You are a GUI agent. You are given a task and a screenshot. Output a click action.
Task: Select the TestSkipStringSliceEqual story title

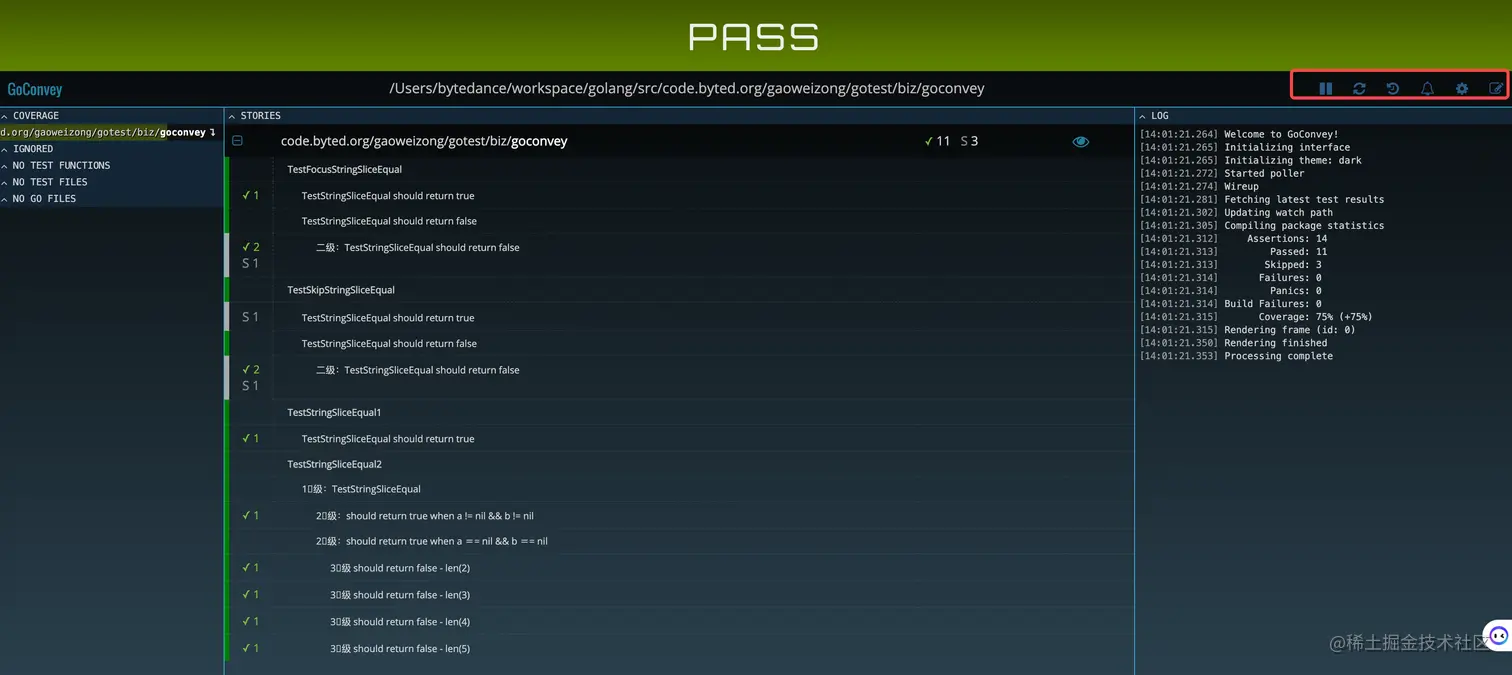pyautogui.click(x=341, y=290)
